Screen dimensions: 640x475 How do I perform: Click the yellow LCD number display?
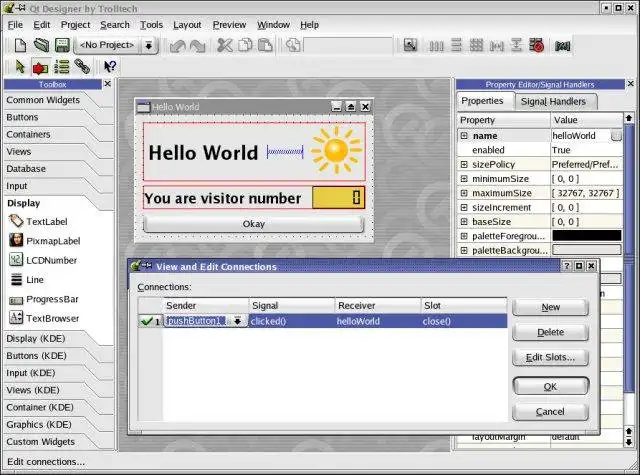[338, 198]
